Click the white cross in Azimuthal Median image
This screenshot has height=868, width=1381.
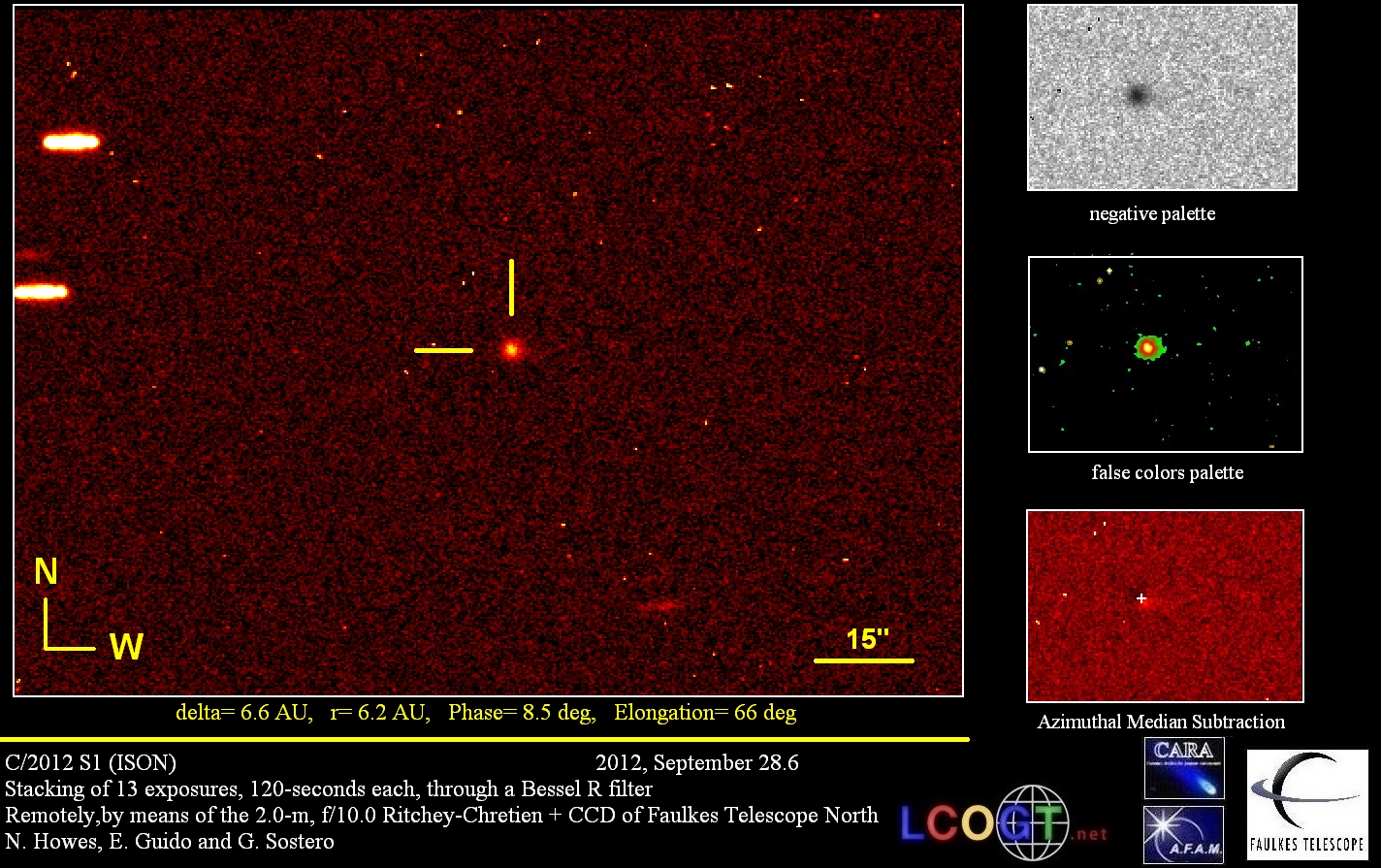pyautogui.click(x=1141, y=599)
